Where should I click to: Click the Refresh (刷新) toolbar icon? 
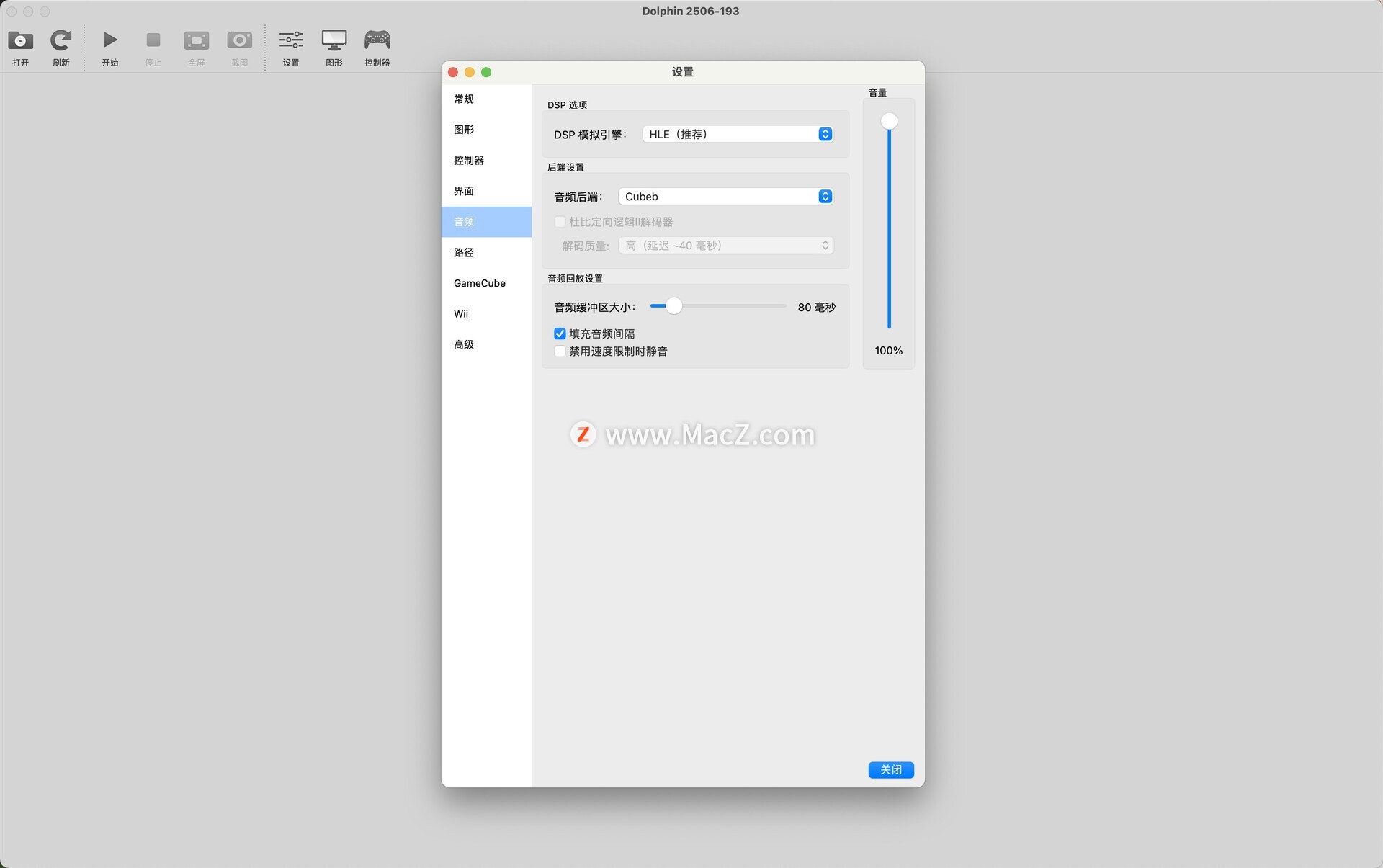click(x=61, y=40)
